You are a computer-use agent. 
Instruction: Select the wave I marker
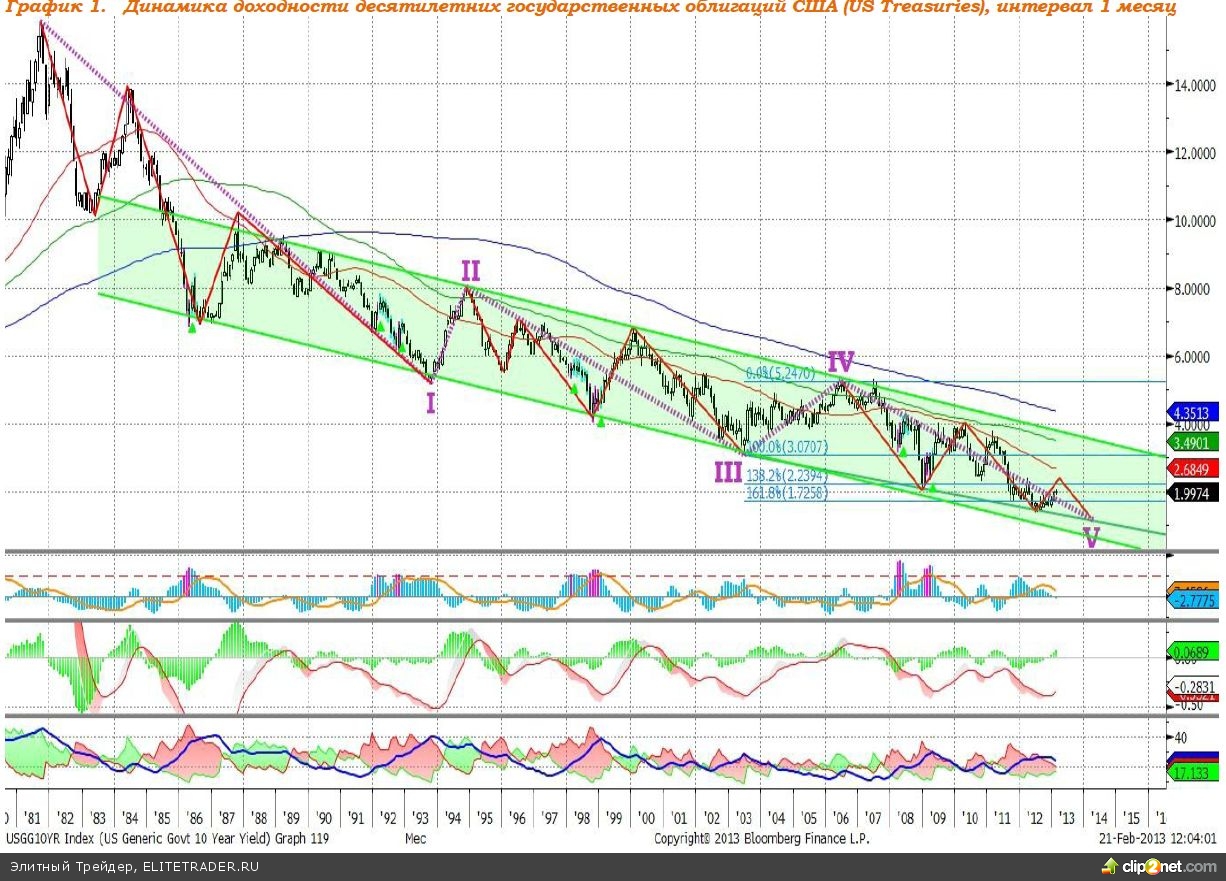coord(430,403)
